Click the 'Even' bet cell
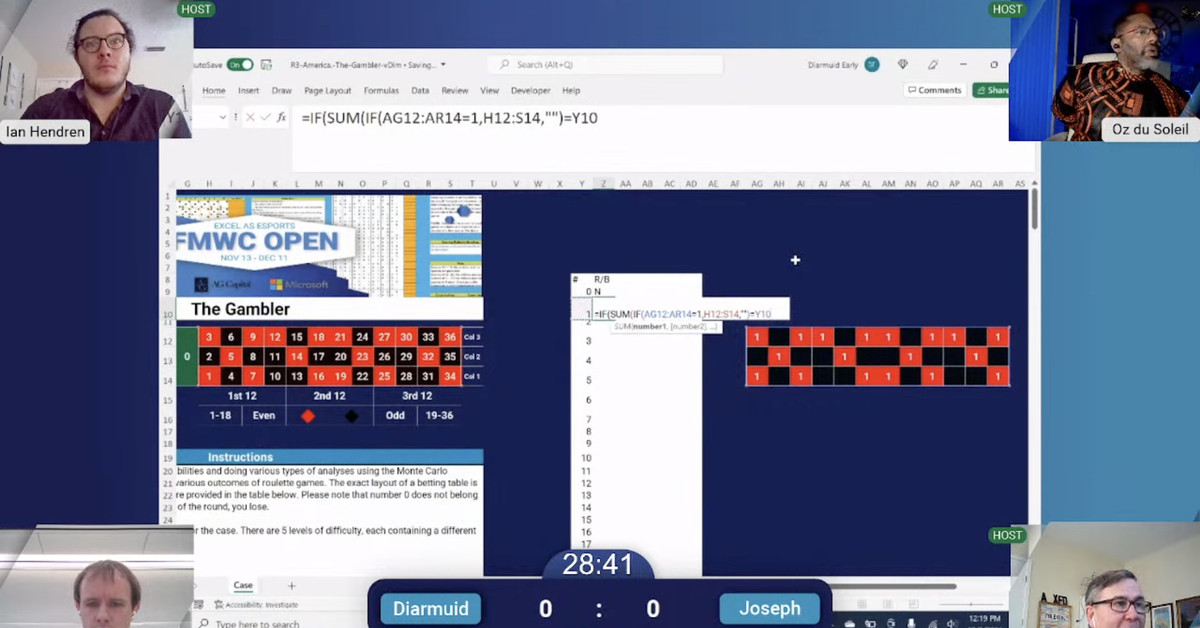The height and width of the screenshot is (628, 1200). click(263, 415)
